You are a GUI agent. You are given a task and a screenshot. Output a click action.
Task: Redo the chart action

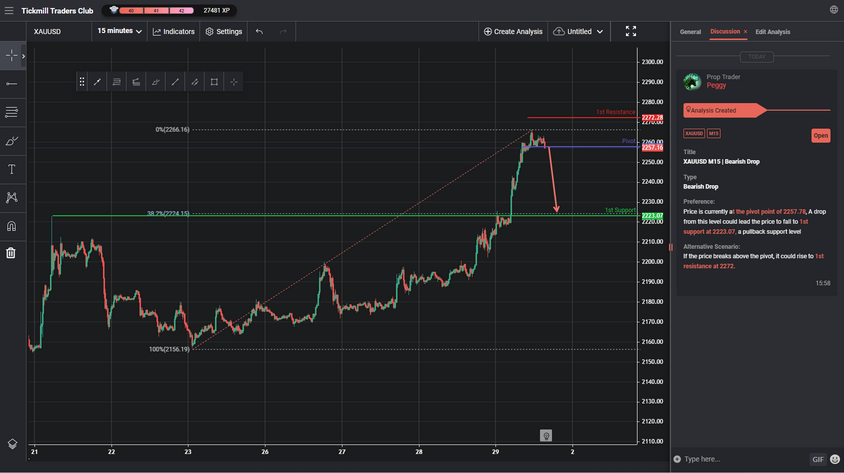point(283,32)
